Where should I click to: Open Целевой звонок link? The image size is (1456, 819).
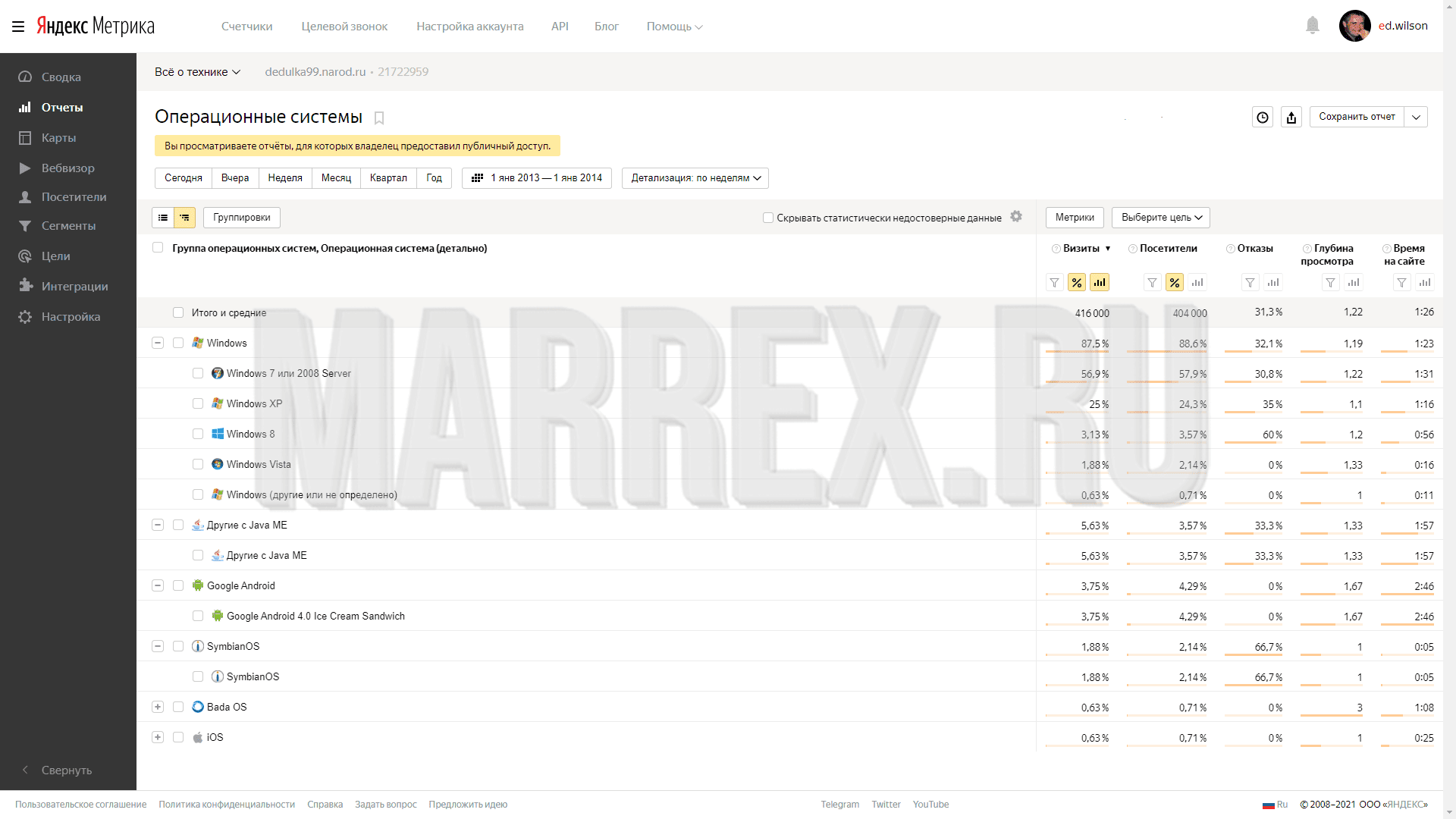344,27
